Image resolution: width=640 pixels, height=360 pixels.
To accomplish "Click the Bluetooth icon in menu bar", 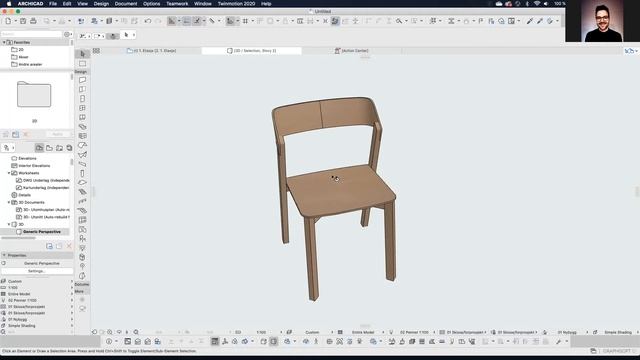I will (x=527, y=4).
